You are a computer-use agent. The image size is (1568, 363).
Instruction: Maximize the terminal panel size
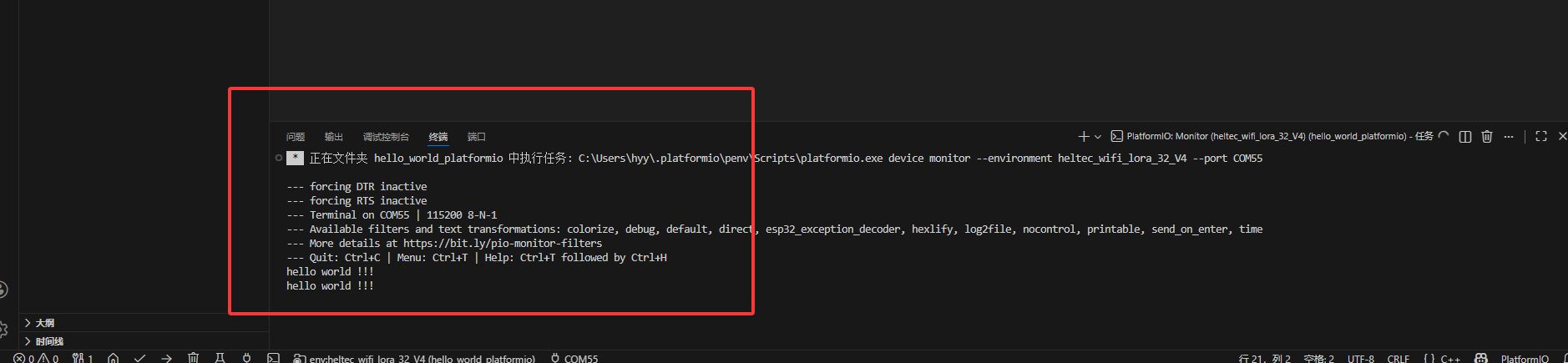pyautogui.click(x=1541, y=136)
